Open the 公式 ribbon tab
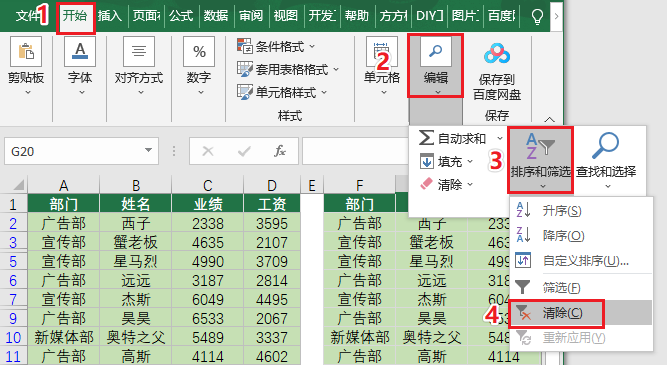This screenshot has width=667, height=365. pos(181,16)
